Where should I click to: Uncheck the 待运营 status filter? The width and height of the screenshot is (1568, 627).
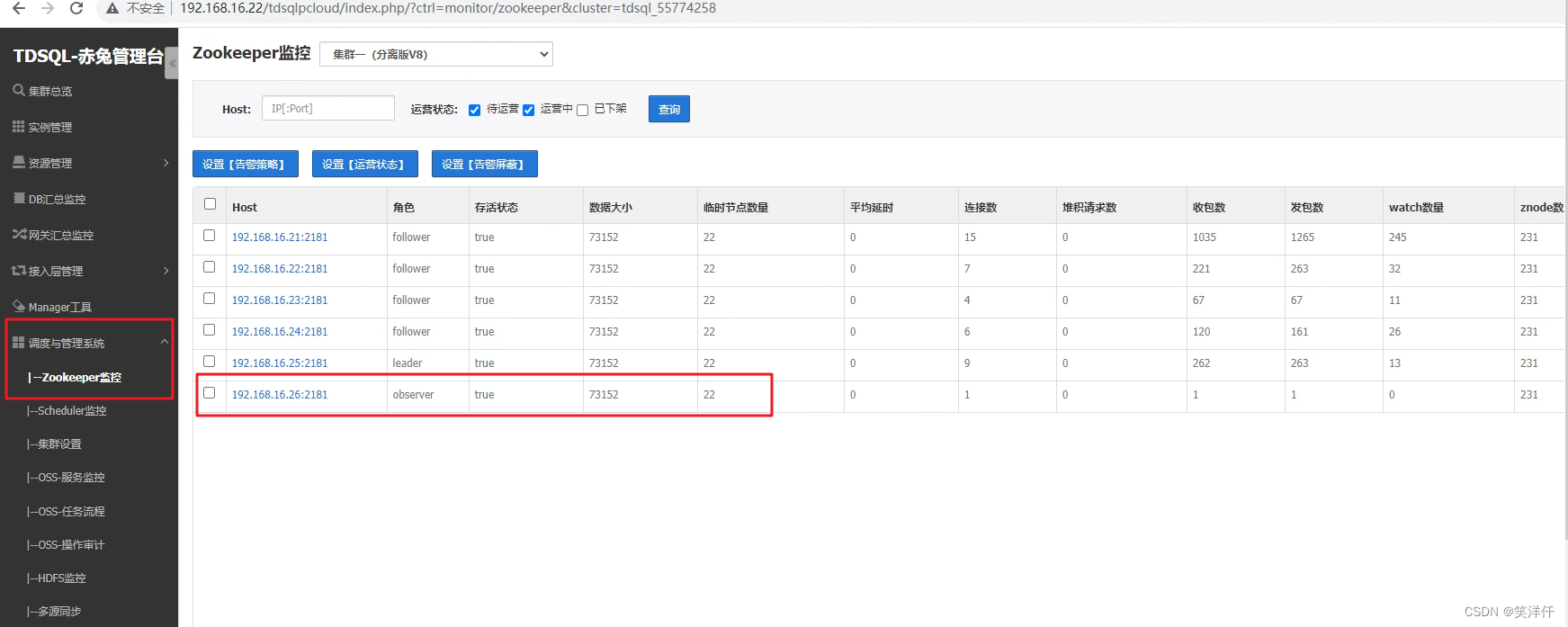point(474,110)
